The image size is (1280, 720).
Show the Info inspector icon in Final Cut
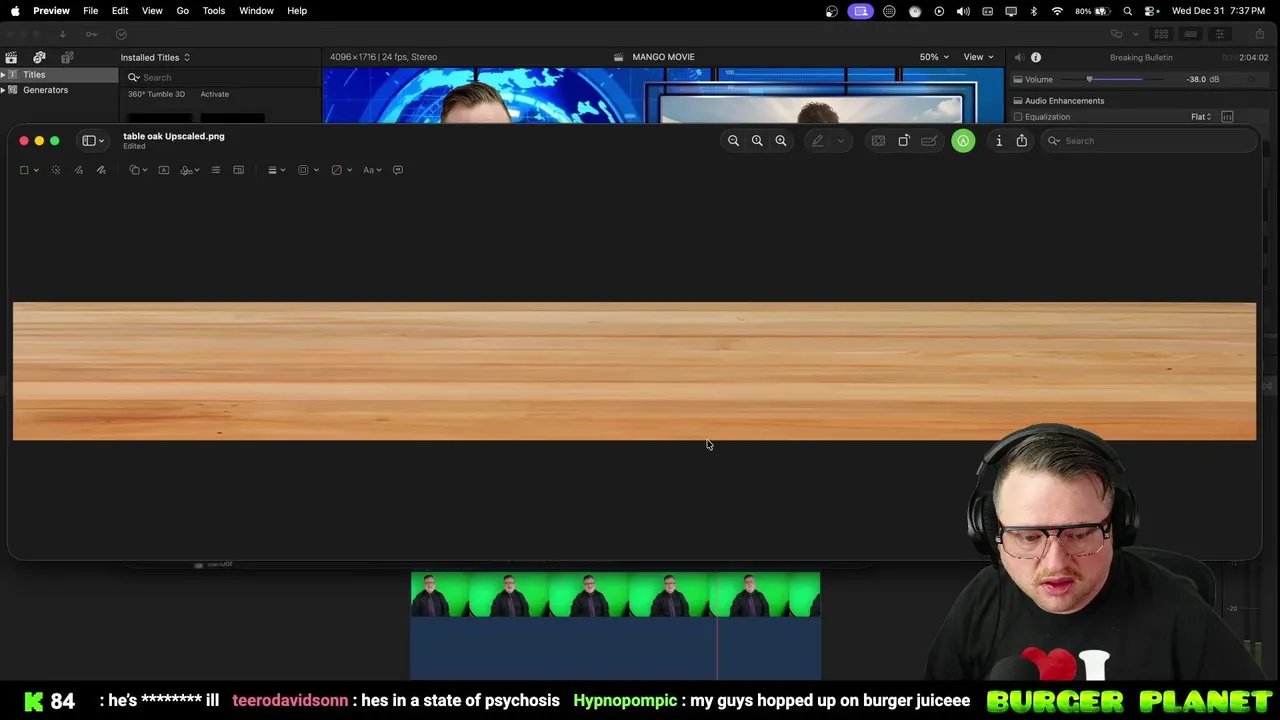click(x=1036, y=58)
